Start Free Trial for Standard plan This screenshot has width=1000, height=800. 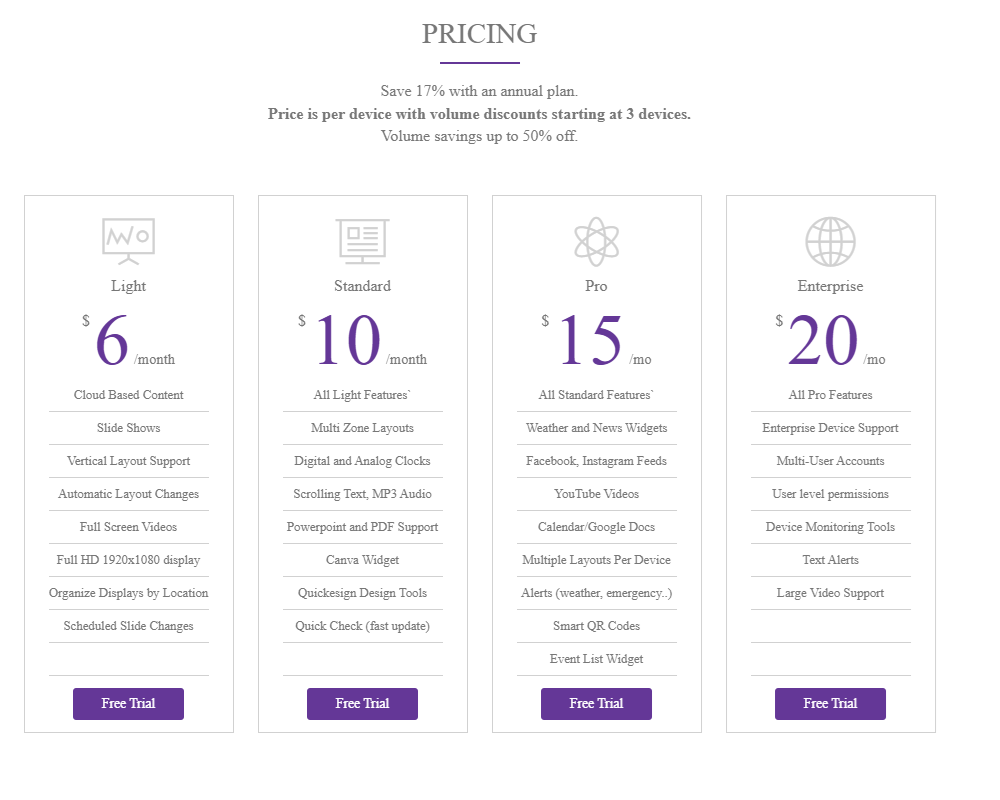click(362, 704)
